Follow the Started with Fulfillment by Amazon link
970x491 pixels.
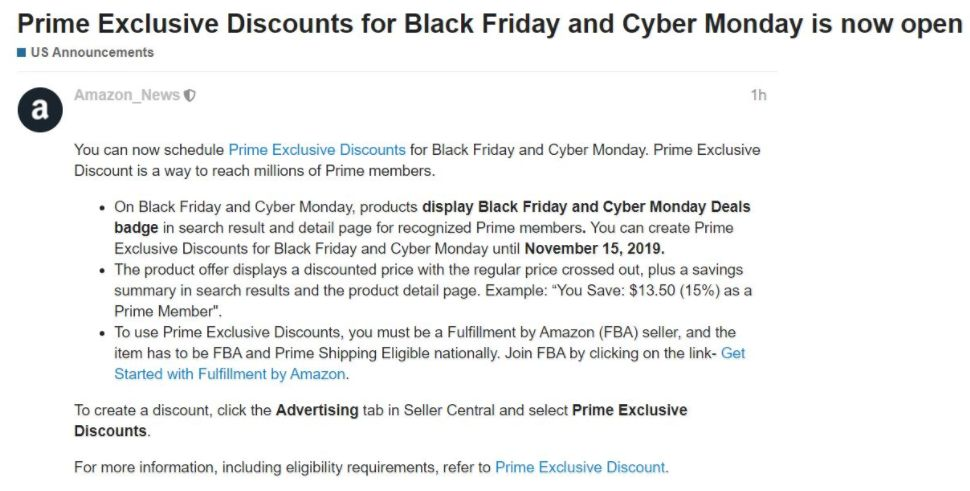(x=230, y=374)
